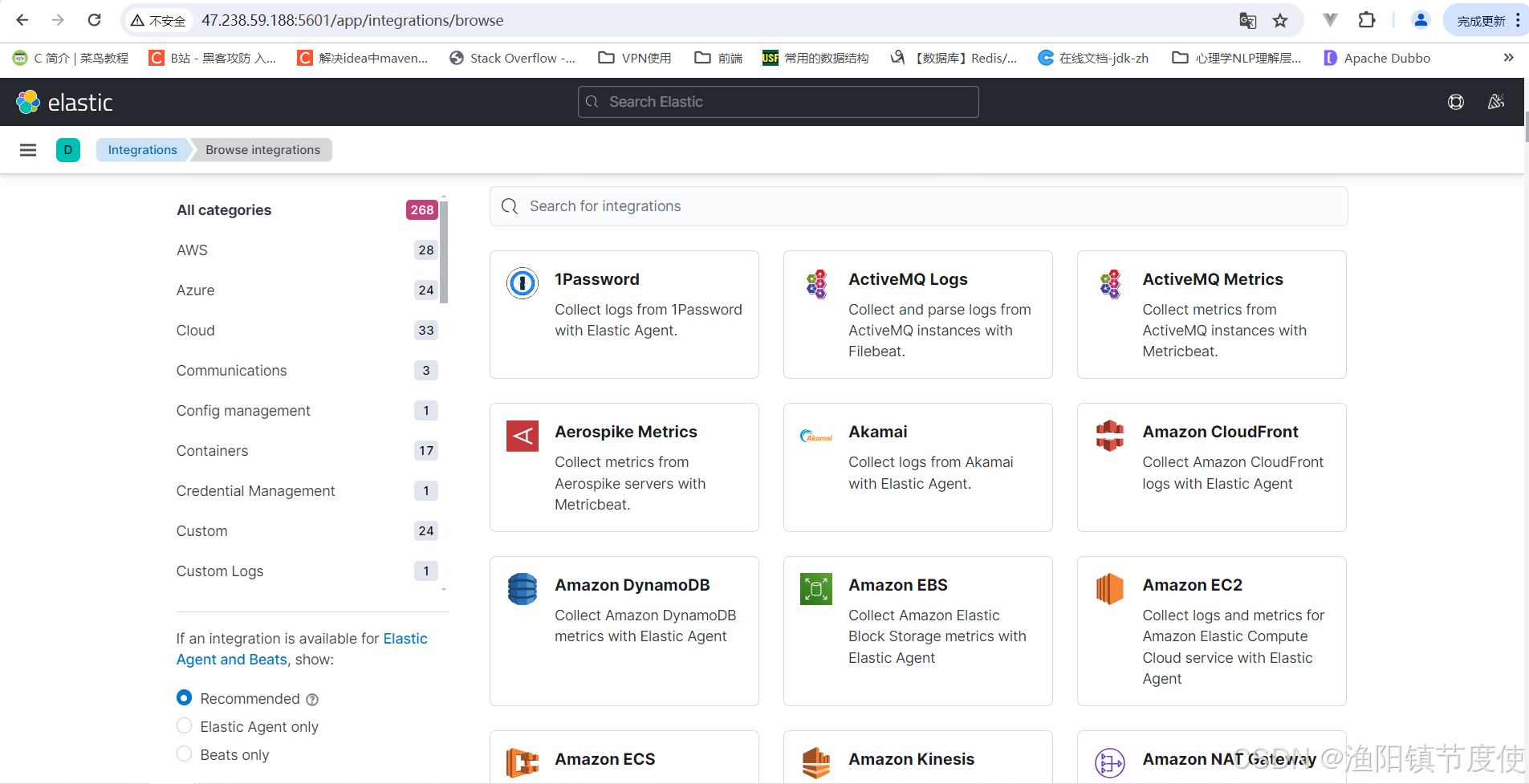The width and height of the screenshot is (1529, 784).
Task: Click the Elastic logo in header
Action: pyautogui.click(x=64, y=102)
